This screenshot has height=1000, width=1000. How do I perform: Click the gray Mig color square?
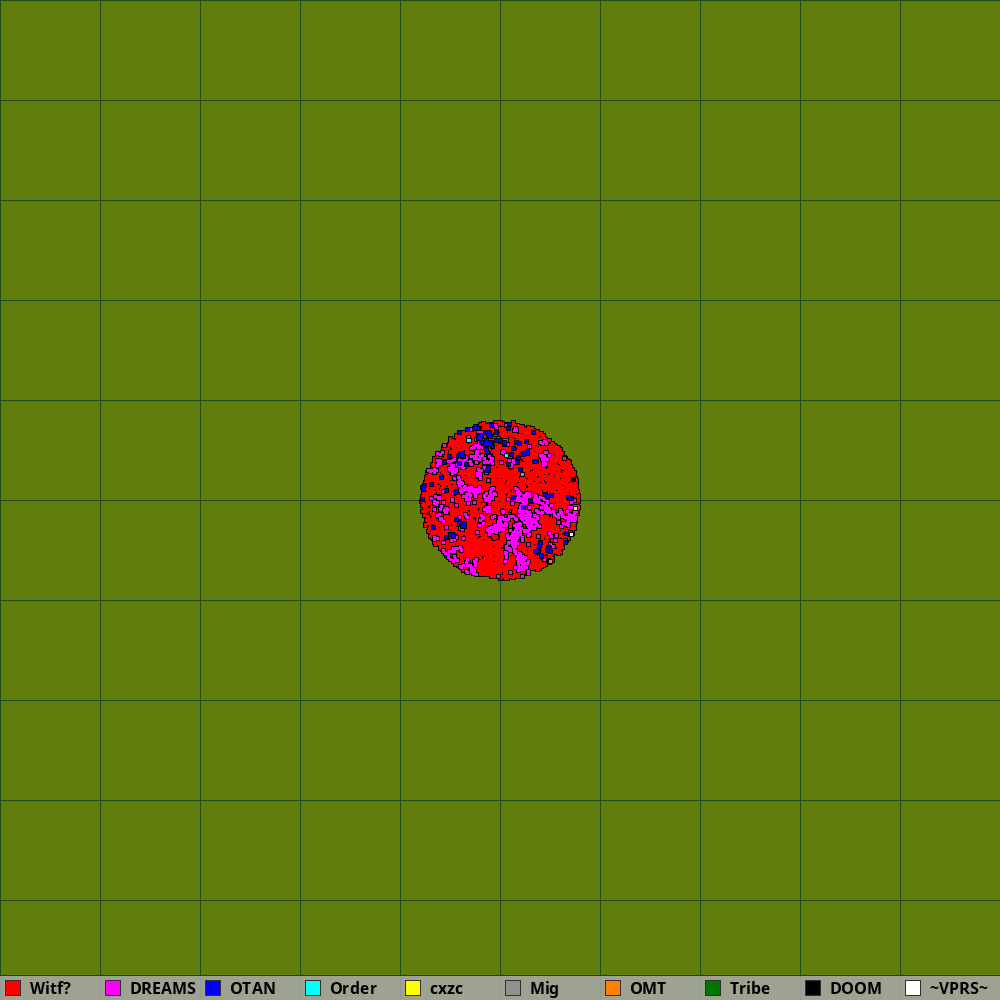[x=513, y=988]
